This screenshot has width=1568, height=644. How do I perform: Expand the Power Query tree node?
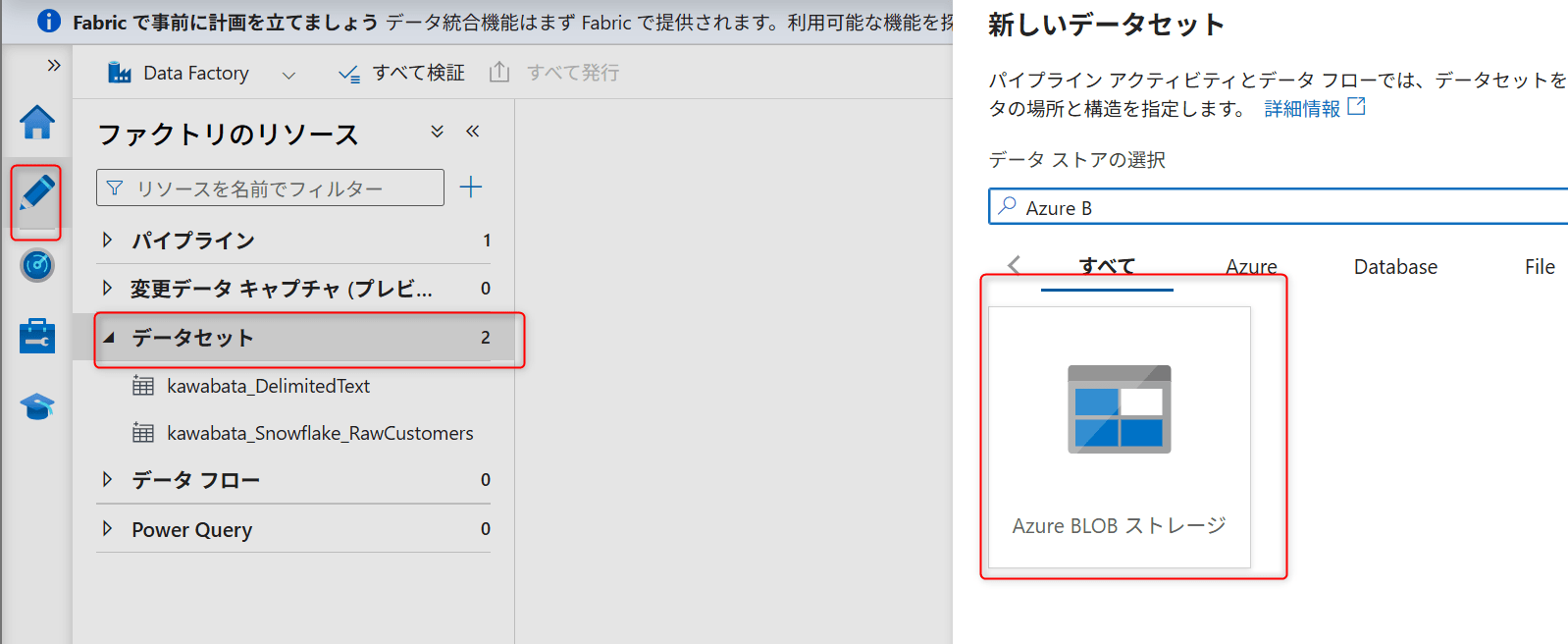pyautogui.click(x=108, y=528)
